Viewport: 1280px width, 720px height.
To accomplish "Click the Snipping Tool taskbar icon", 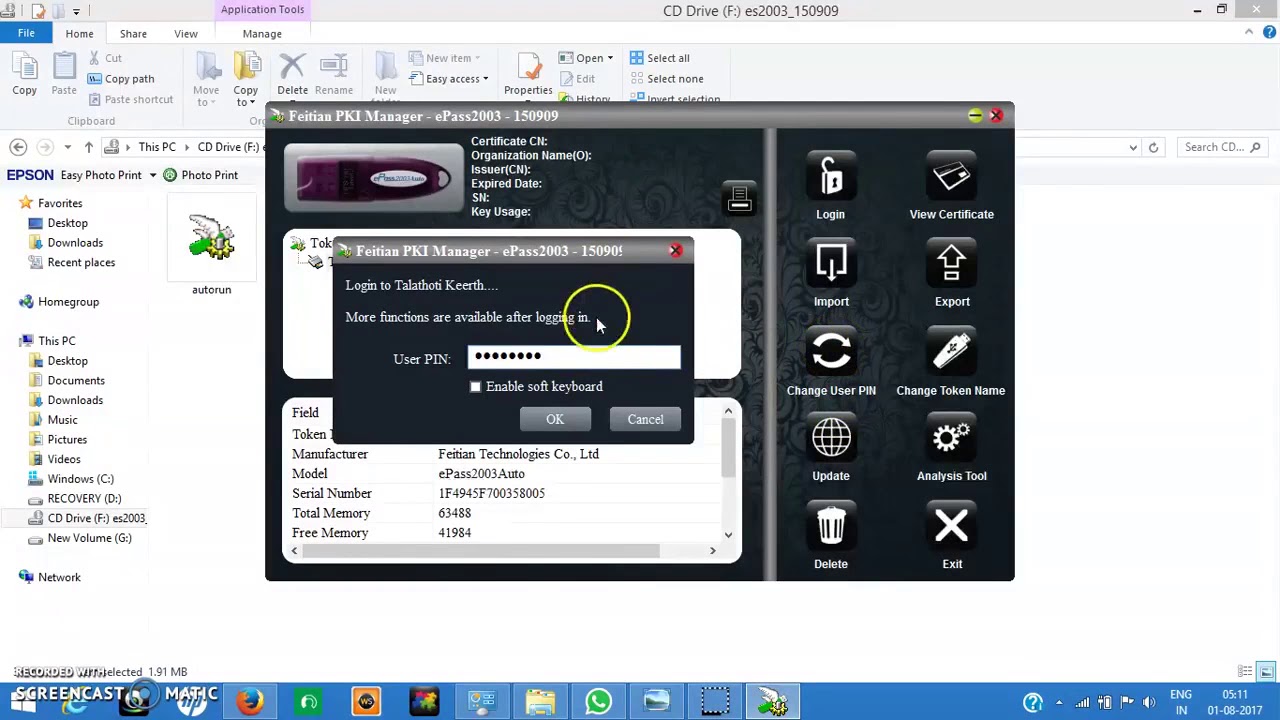I will [x=714, y=701].
